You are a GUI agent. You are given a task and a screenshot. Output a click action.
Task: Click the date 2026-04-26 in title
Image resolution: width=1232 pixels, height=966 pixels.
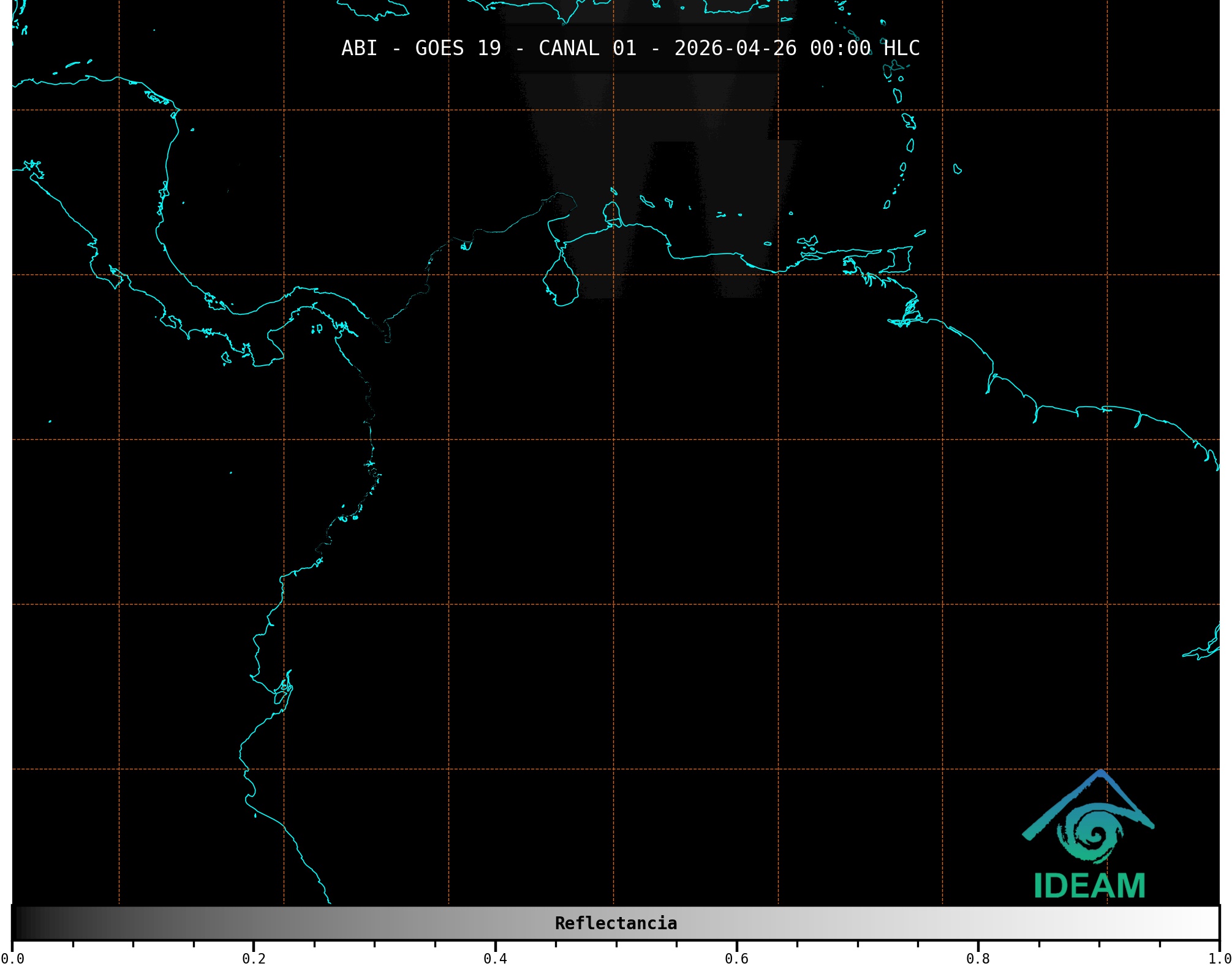[x=735, y=48]
